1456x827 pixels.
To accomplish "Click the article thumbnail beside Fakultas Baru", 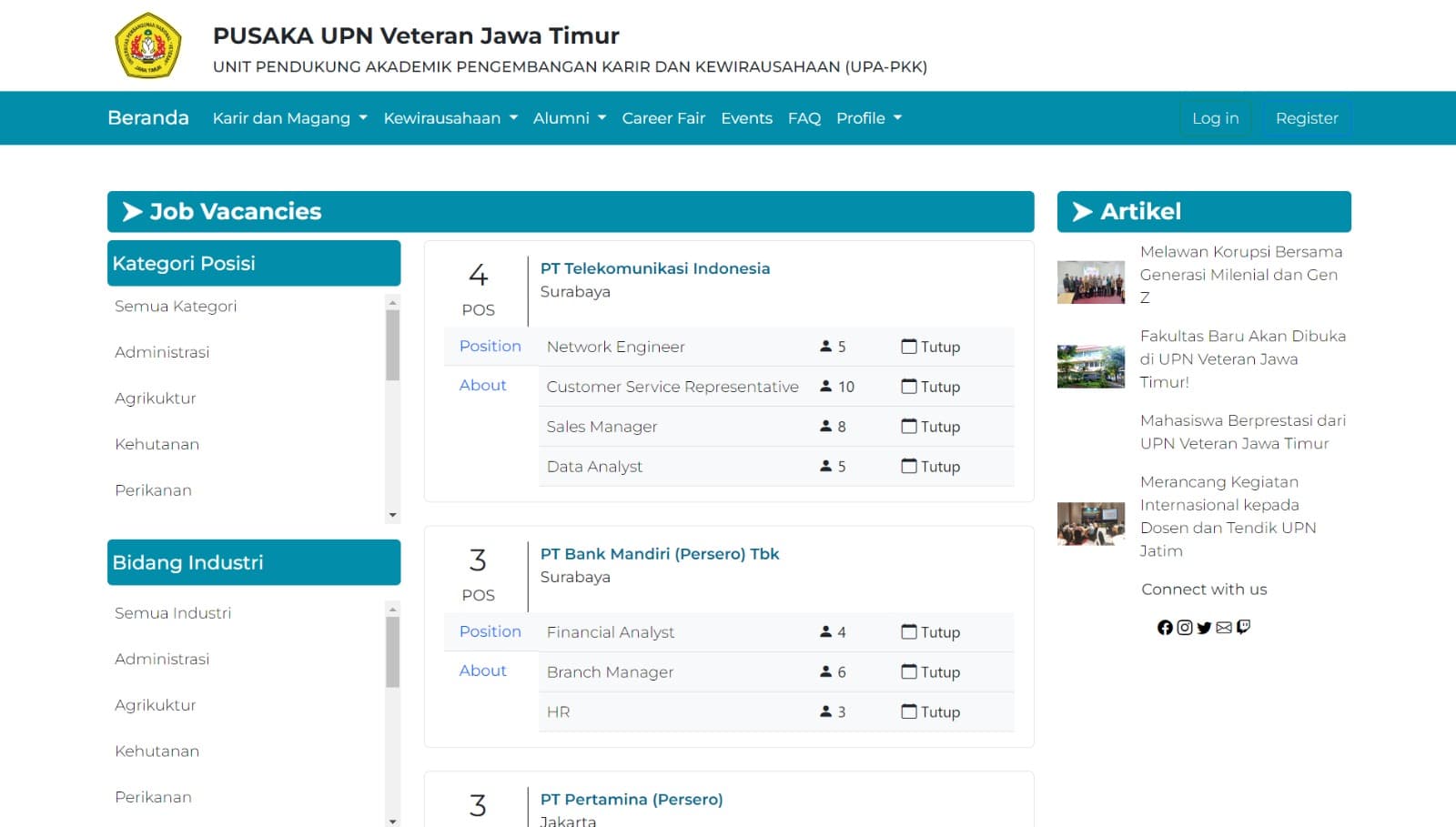I will tap(1090, 366).
